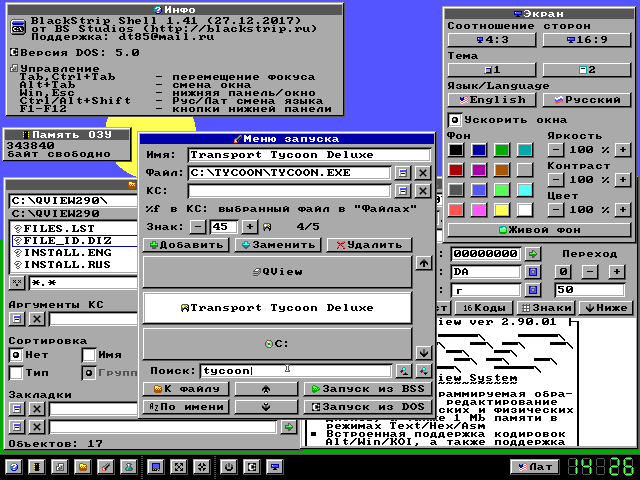Collapse the Версия DOS section in Info
This screenshot has height=480, width=640.
tap(14, 52)
